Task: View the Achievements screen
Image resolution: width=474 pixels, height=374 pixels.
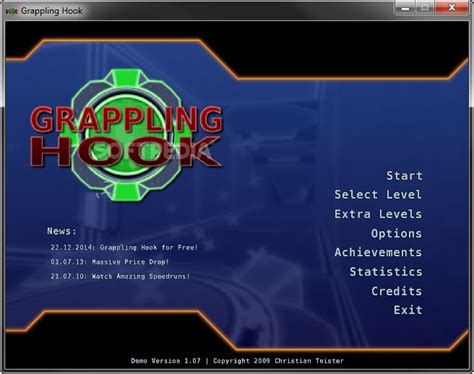Action: tap(378, 252)
